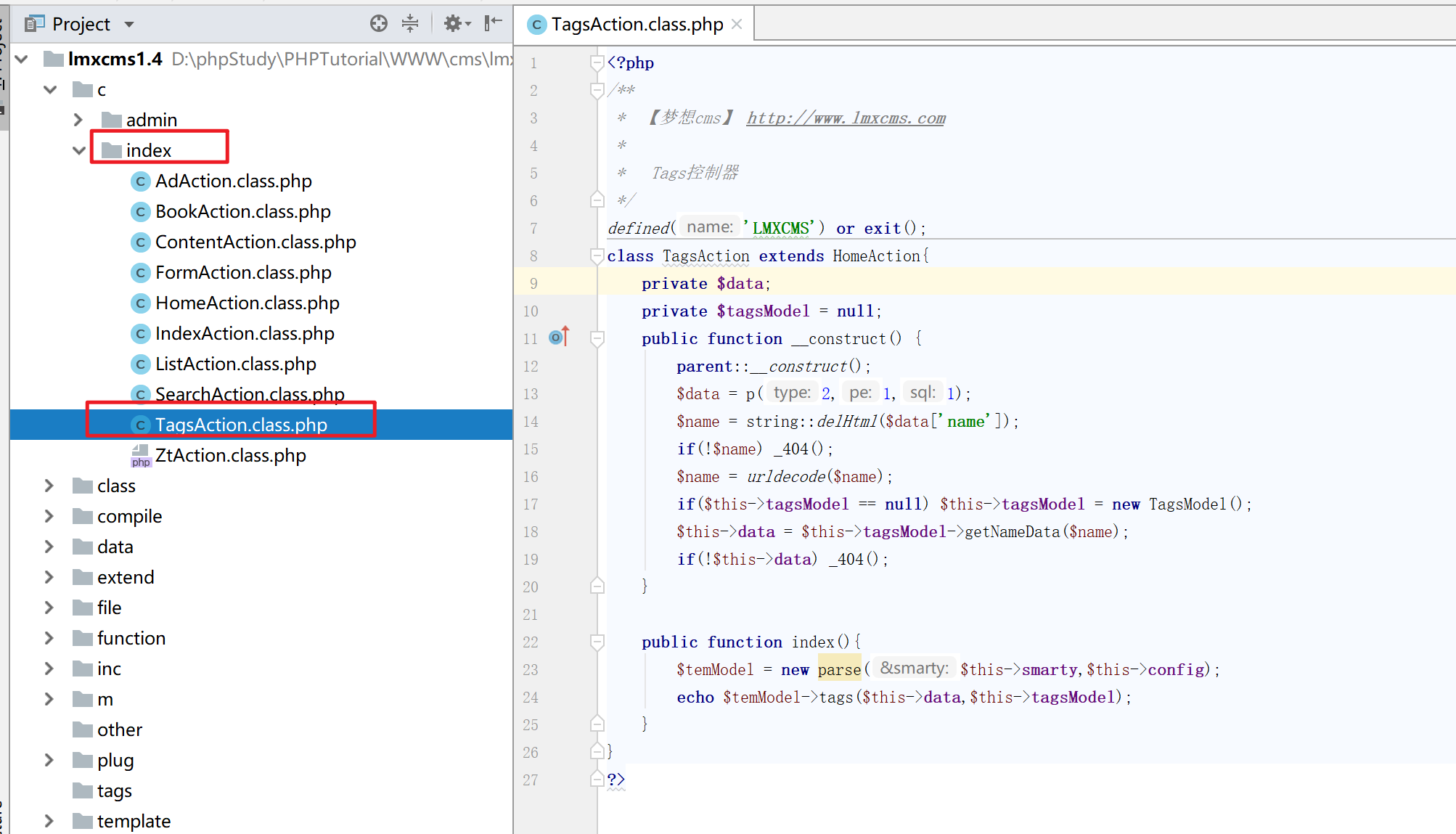This screenshot has width=1456, height=834.
Task: Collapse the lmxcms1.4 project root
Action: (22, 59)
